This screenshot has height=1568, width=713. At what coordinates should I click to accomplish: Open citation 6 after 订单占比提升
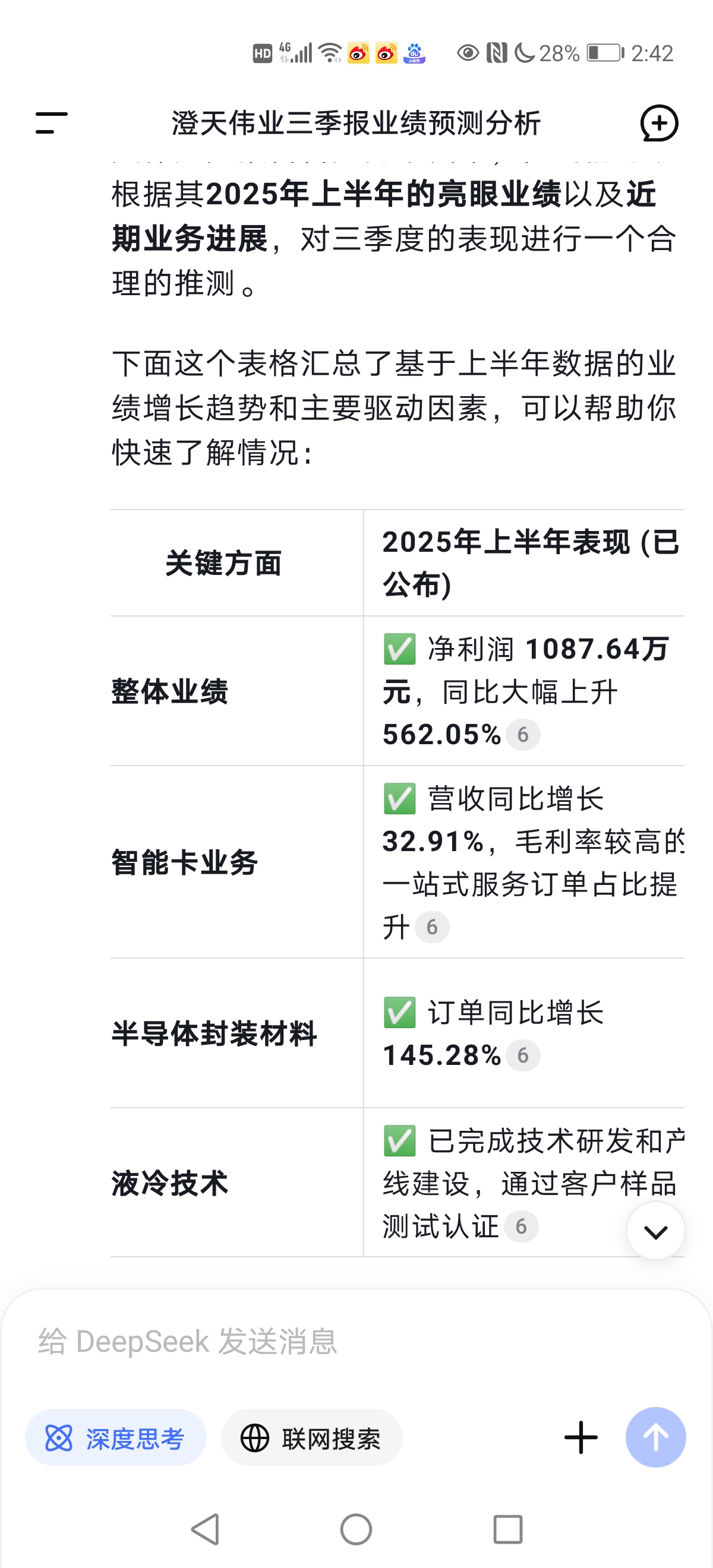pos(433,927)
